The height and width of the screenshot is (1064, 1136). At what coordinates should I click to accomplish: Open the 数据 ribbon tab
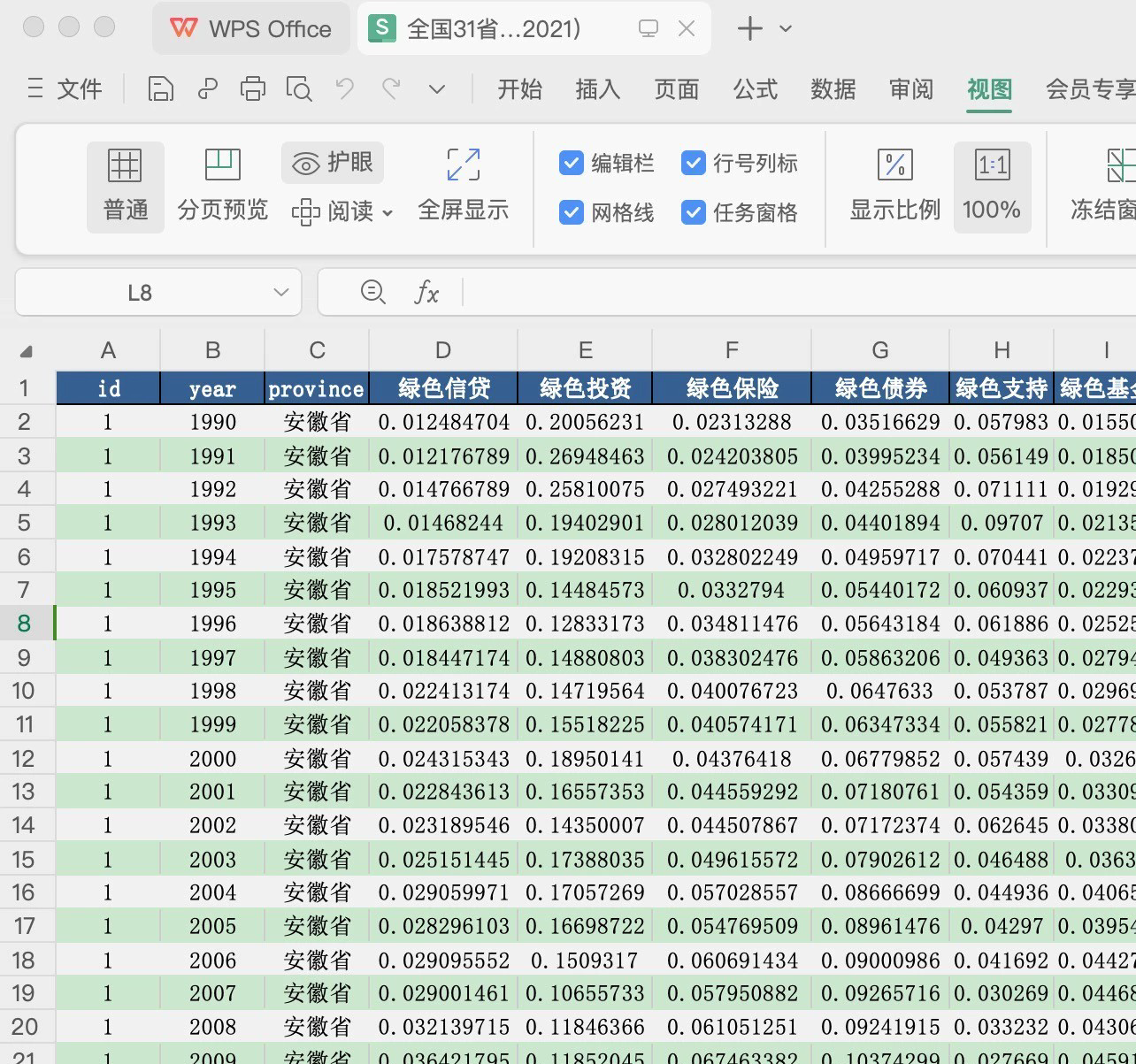(833, 89)
